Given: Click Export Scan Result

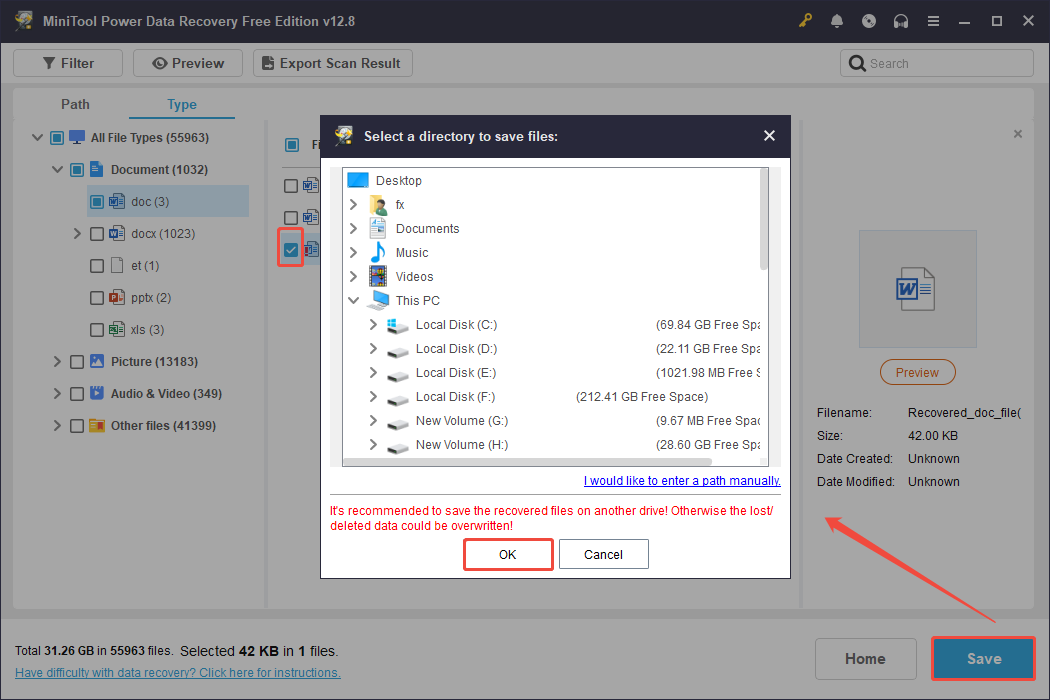Looking at the screenshot, I should click(x=332, y=63).
